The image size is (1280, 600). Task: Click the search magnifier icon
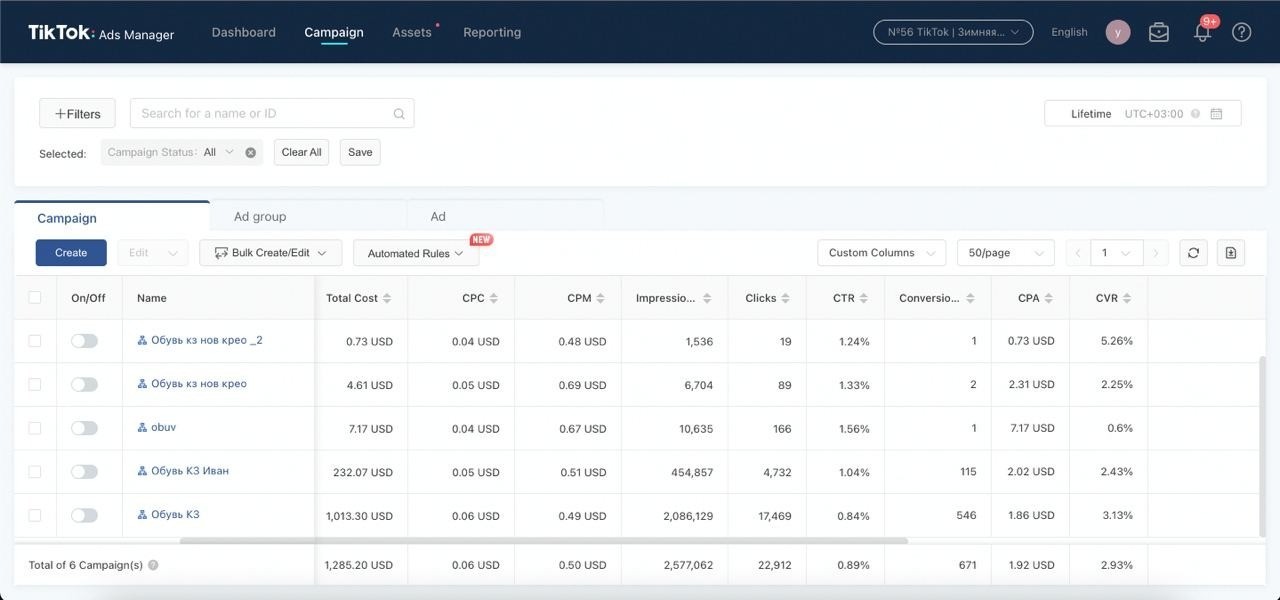coord(399,114)
